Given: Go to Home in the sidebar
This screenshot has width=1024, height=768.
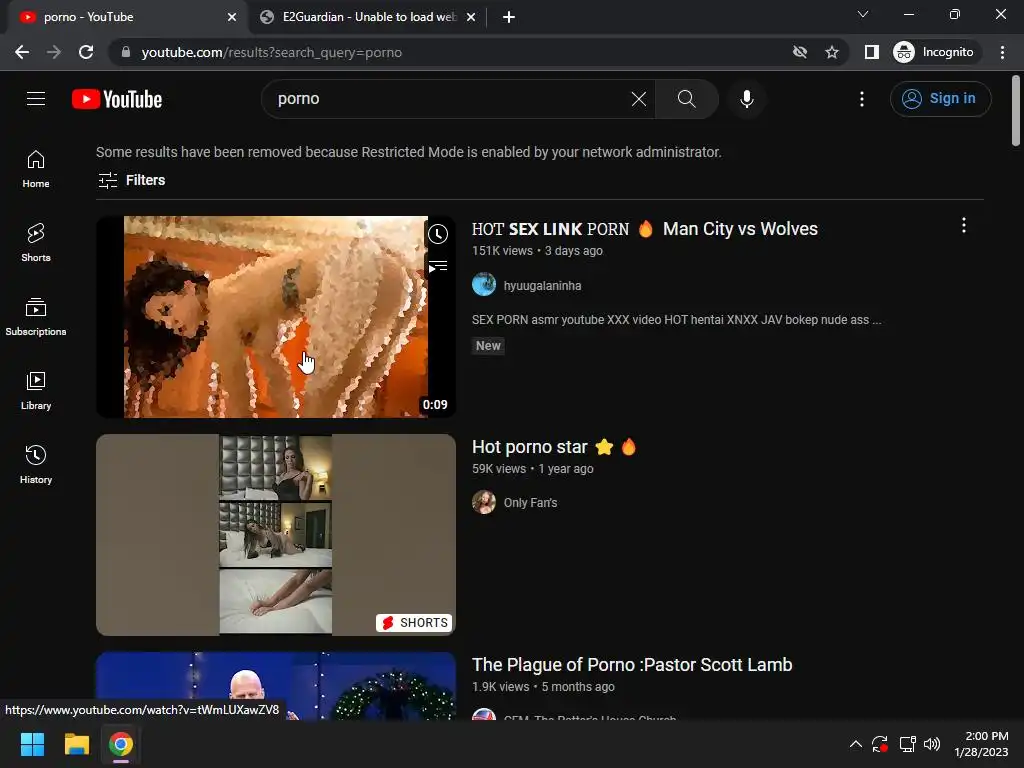Looking at the screenshot, I should coord(36,169).
